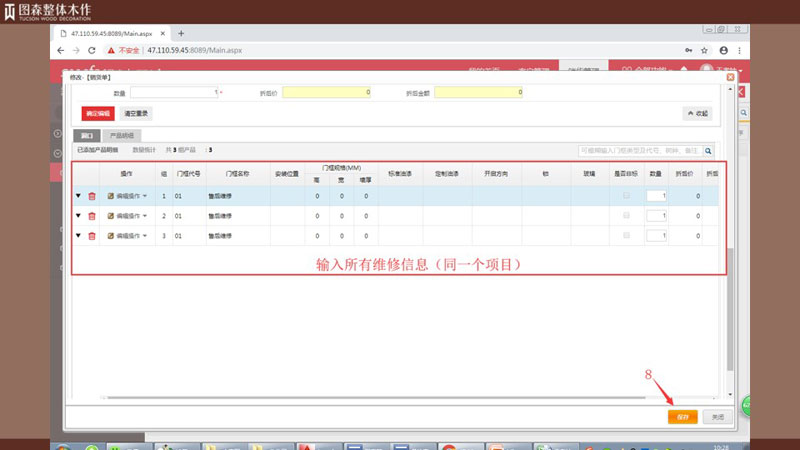Viewport: 800px width, 450px height.
Task: Toggle the checkbox in row 2
Action: point(627,216)
